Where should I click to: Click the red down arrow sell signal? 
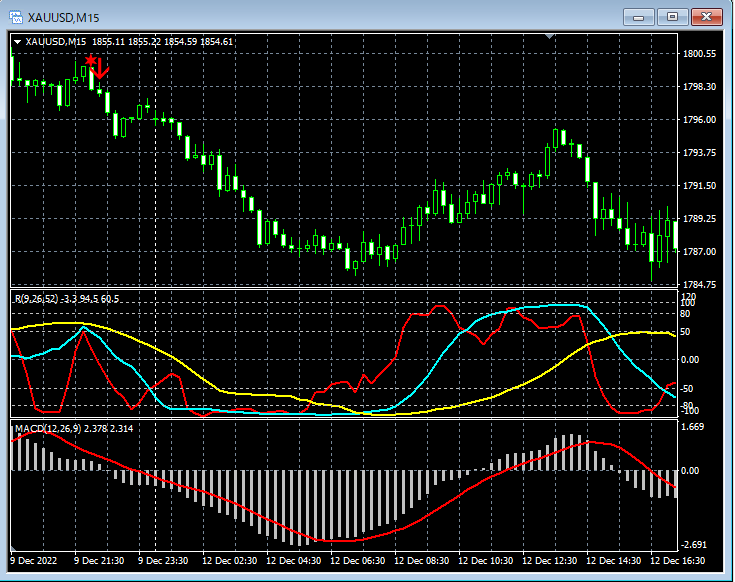pos(101,69)
